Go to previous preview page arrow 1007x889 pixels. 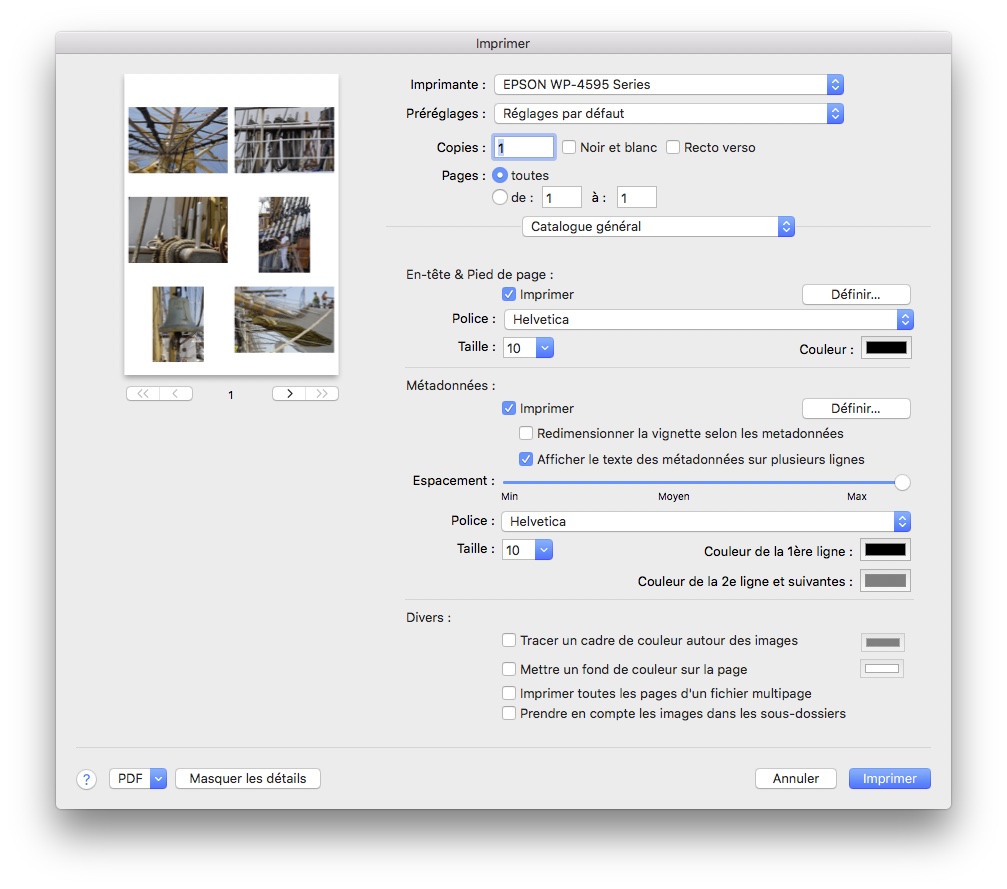coord(176,394)
